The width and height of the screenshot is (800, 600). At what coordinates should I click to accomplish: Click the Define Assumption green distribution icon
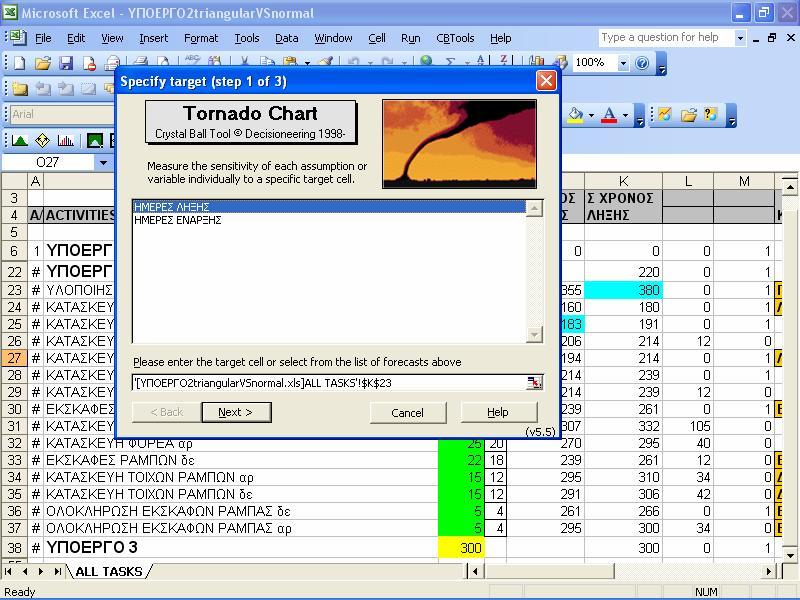[19, 140]
